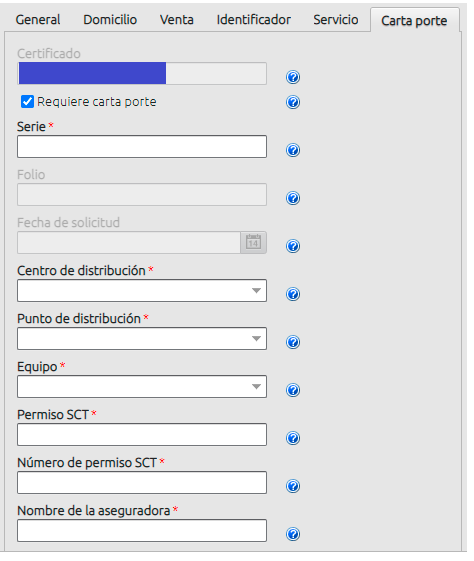Click help icon for Nombre de la aseguradora
The width and height of the screenshot is (474, 561).
pos(293,534)
